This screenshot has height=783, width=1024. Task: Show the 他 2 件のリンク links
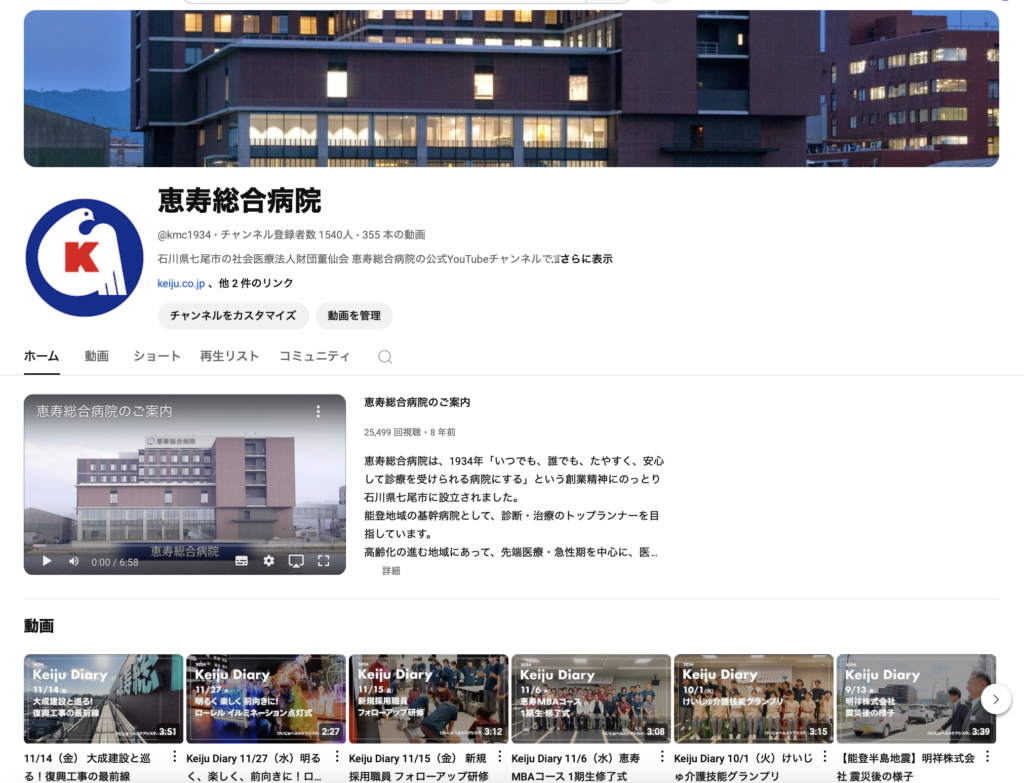pyautogui.click(x=255, y=283)
